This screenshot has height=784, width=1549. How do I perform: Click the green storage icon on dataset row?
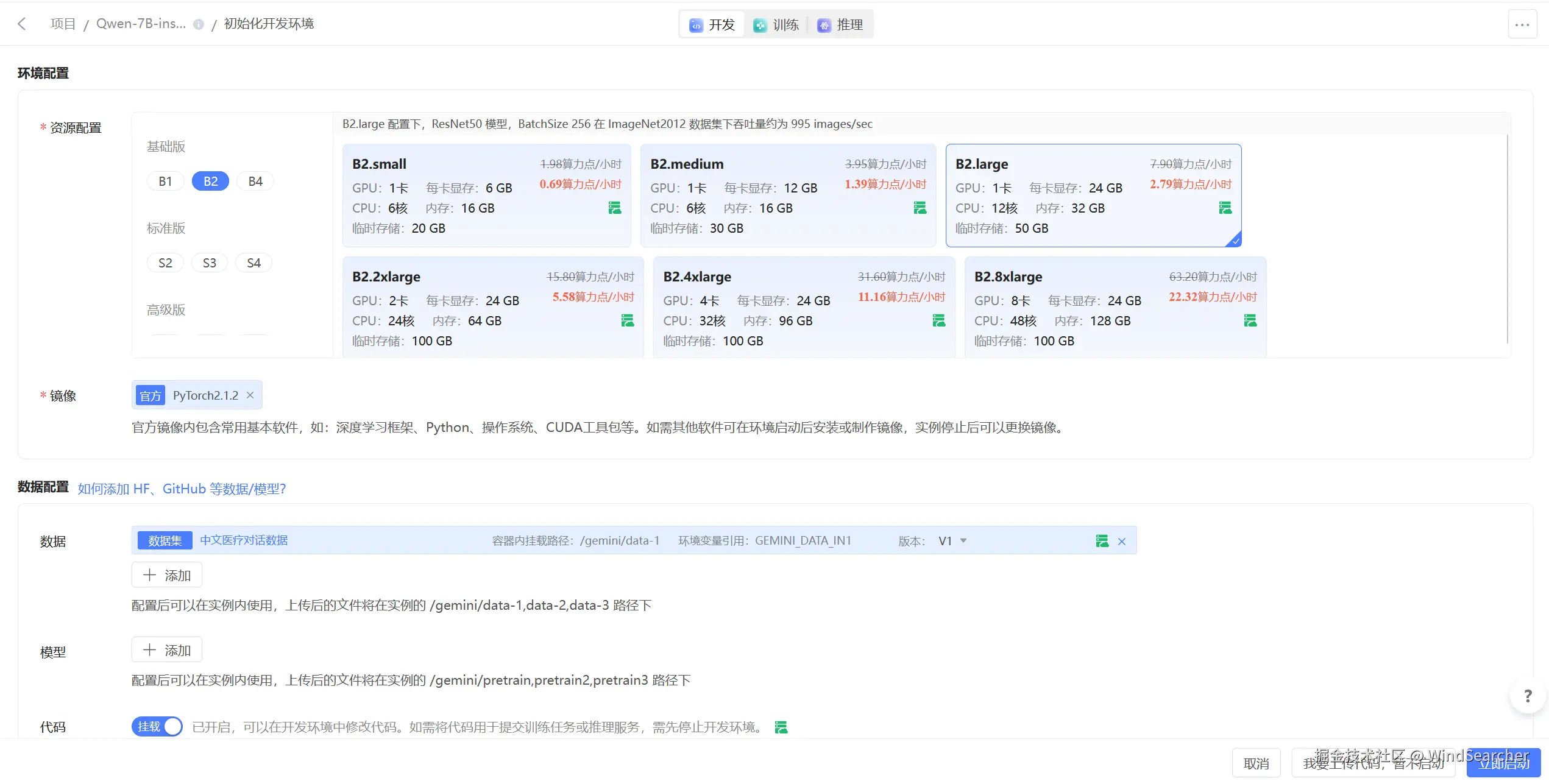[x=1101, y=540]
